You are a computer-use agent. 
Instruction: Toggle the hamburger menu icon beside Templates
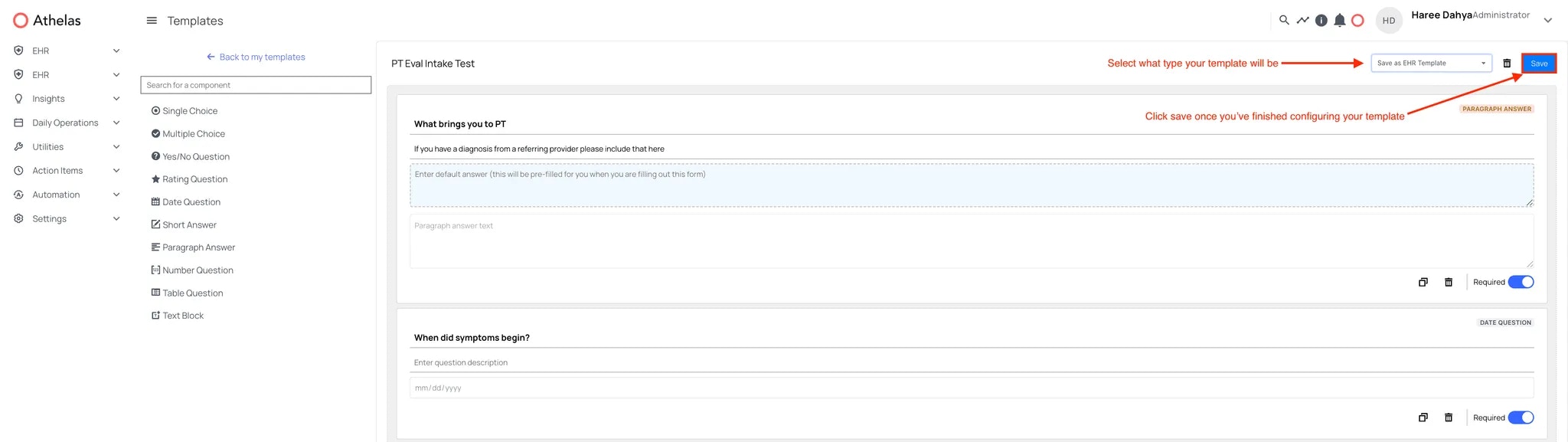pyautogui.click(x=152, y=21)
